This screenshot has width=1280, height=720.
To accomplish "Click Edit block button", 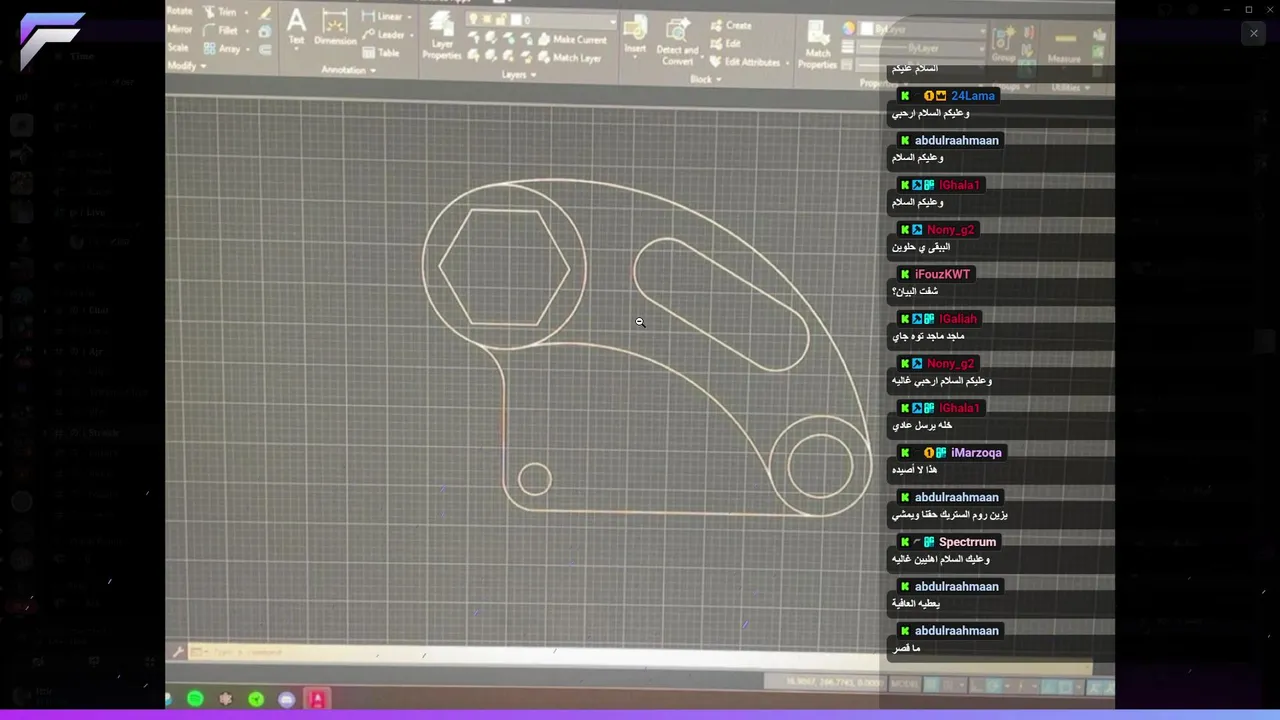I will [726, 44].
